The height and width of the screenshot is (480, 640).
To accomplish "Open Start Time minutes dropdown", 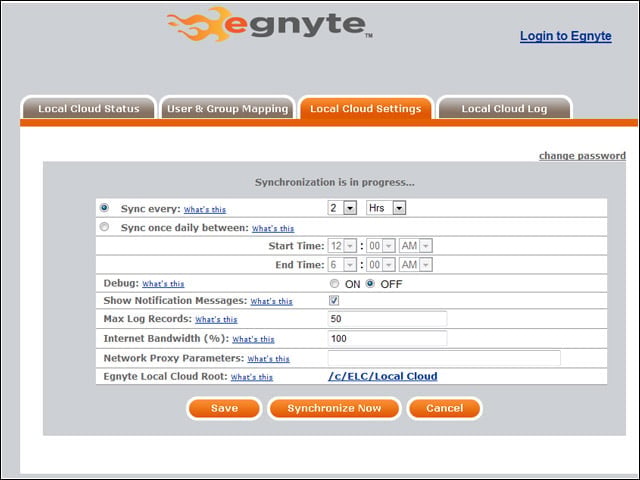I will tap(380, 246).
